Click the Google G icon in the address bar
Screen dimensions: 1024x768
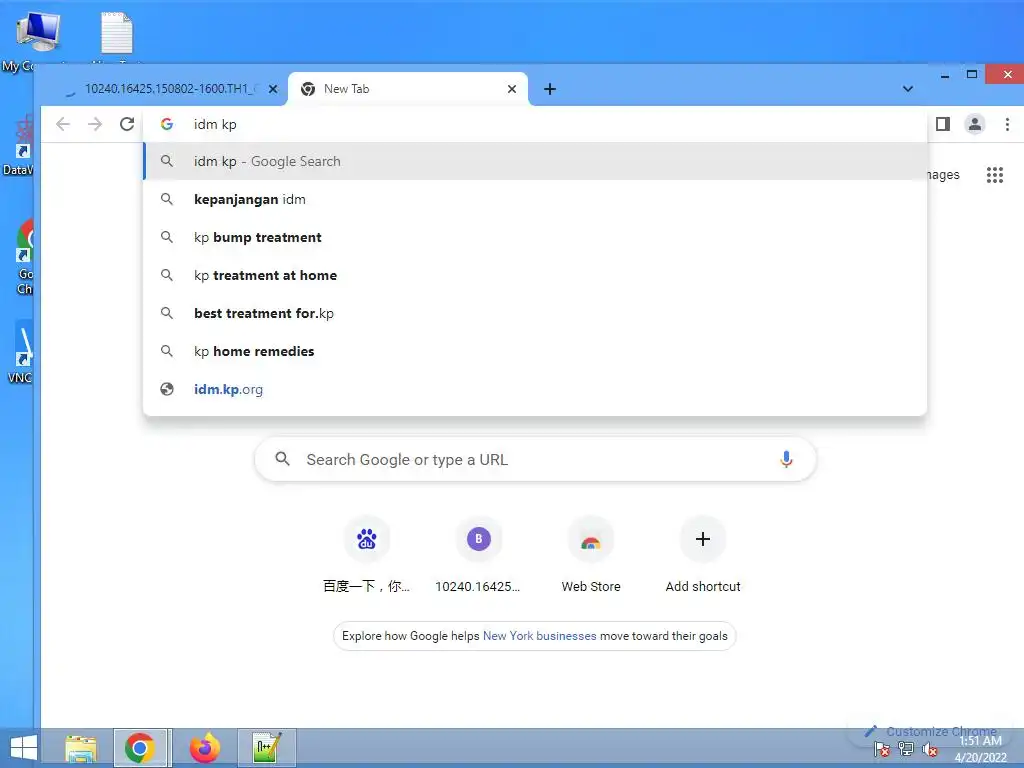point(167,124)
